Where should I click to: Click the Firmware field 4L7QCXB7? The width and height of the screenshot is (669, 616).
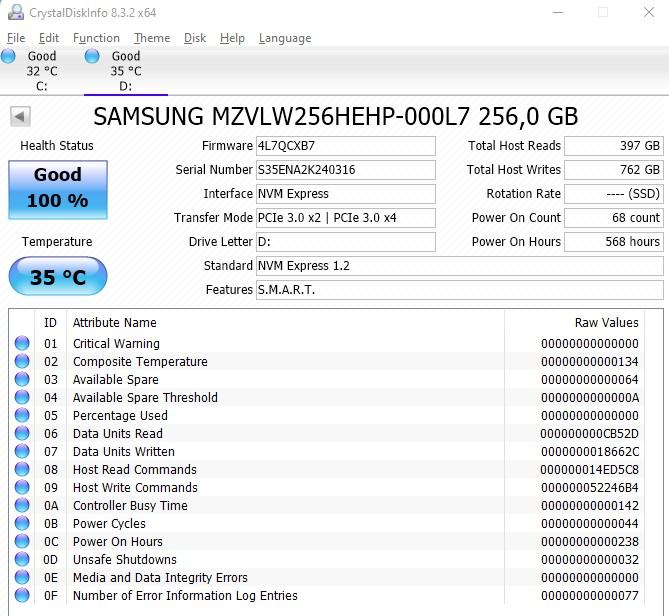[346, 146]
